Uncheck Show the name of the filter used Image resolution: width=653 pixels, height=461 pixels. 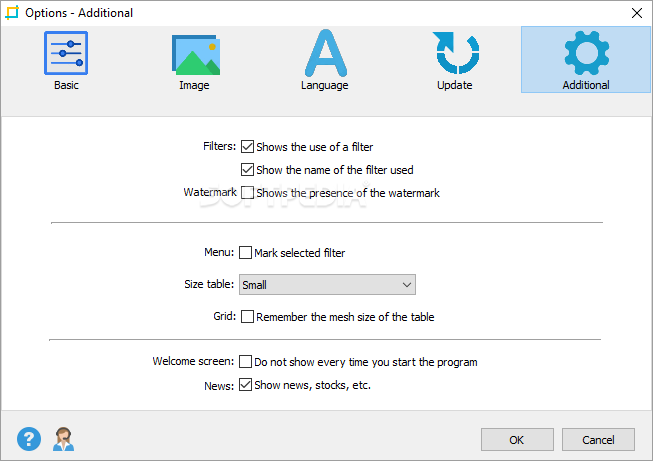pos(247,169)
